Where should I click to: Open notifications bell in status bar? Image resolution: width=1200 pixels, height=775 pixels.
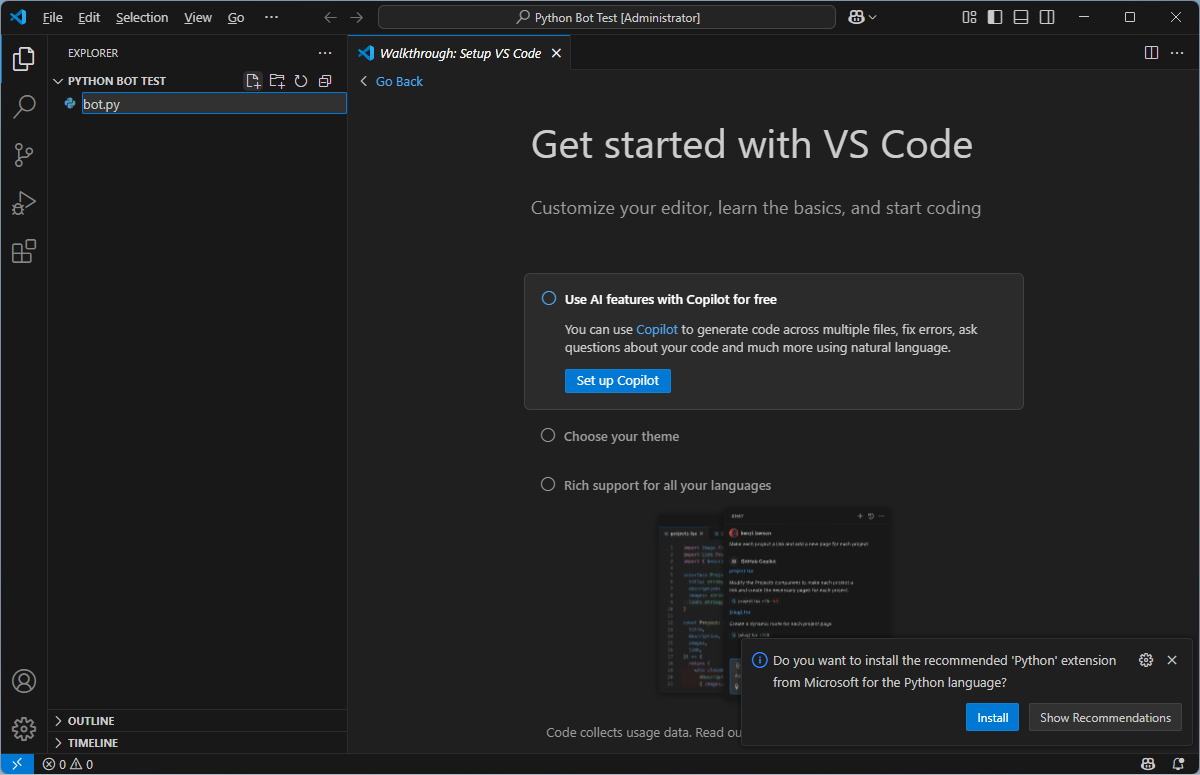1178,764
